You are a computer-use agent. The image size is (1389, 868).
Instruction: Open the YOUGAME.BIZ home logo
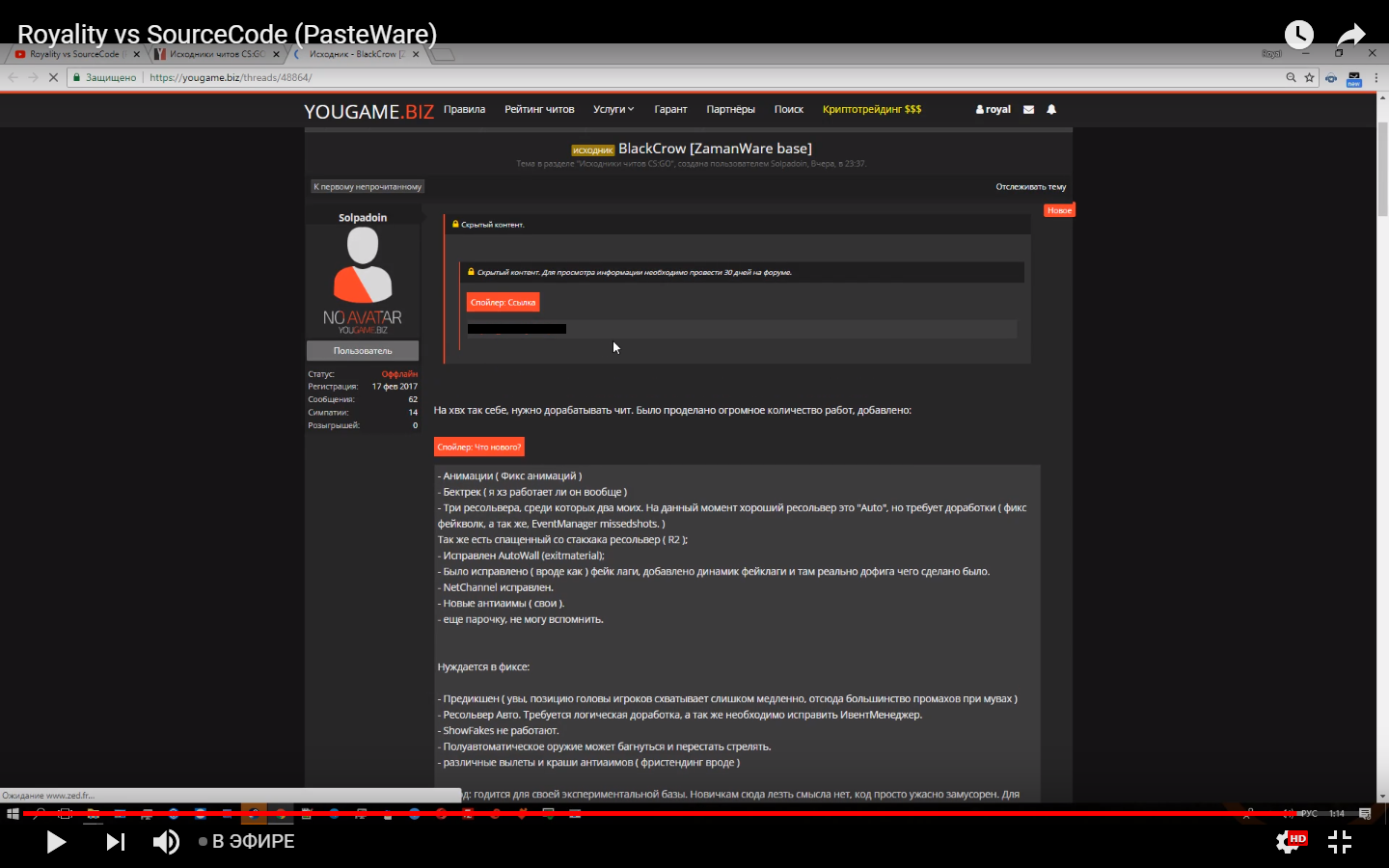pos(368,112)
